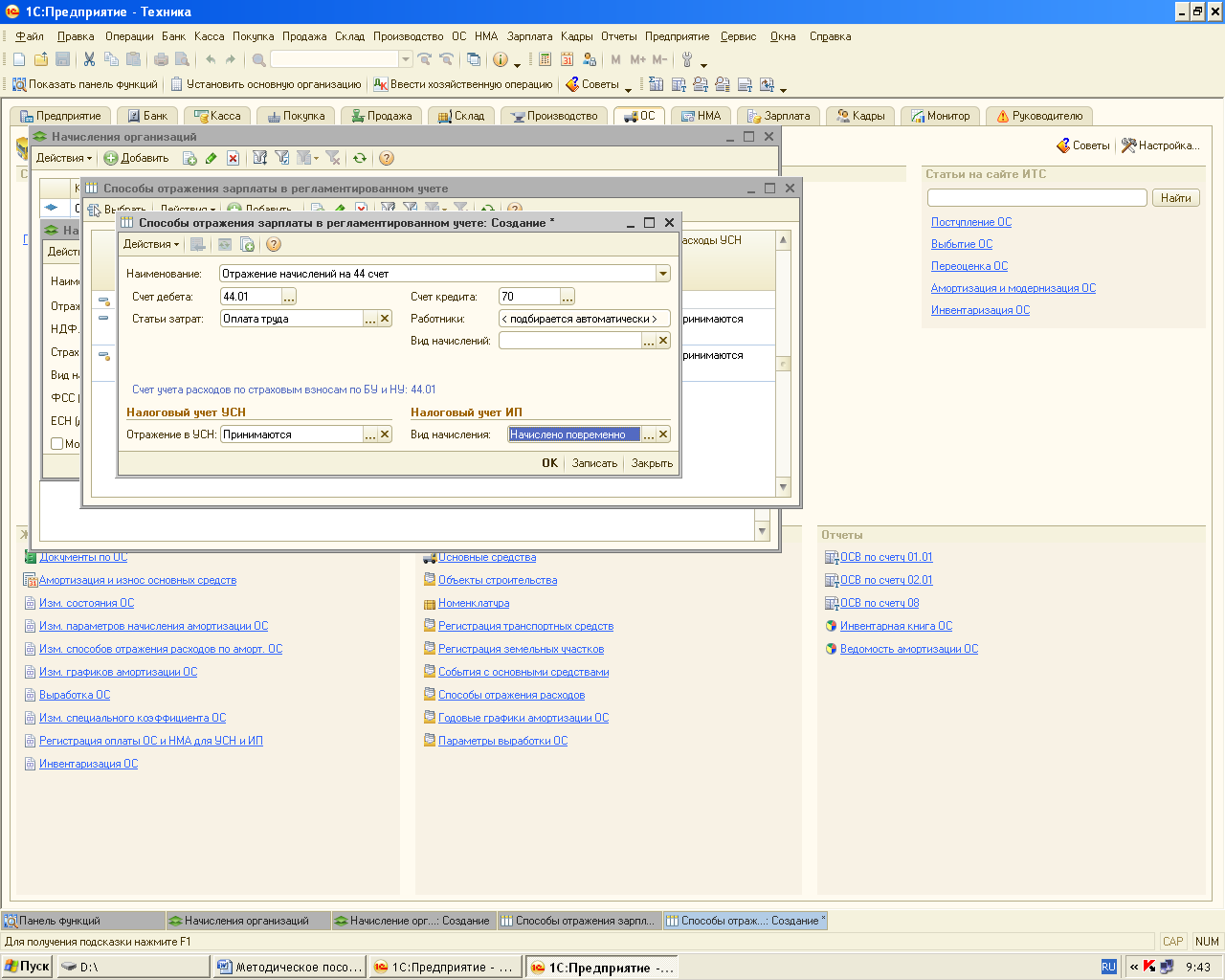The width and height of the screenshot is (1225, 980).
Task: Click the Наименование input field
Action: pos(437,274)
